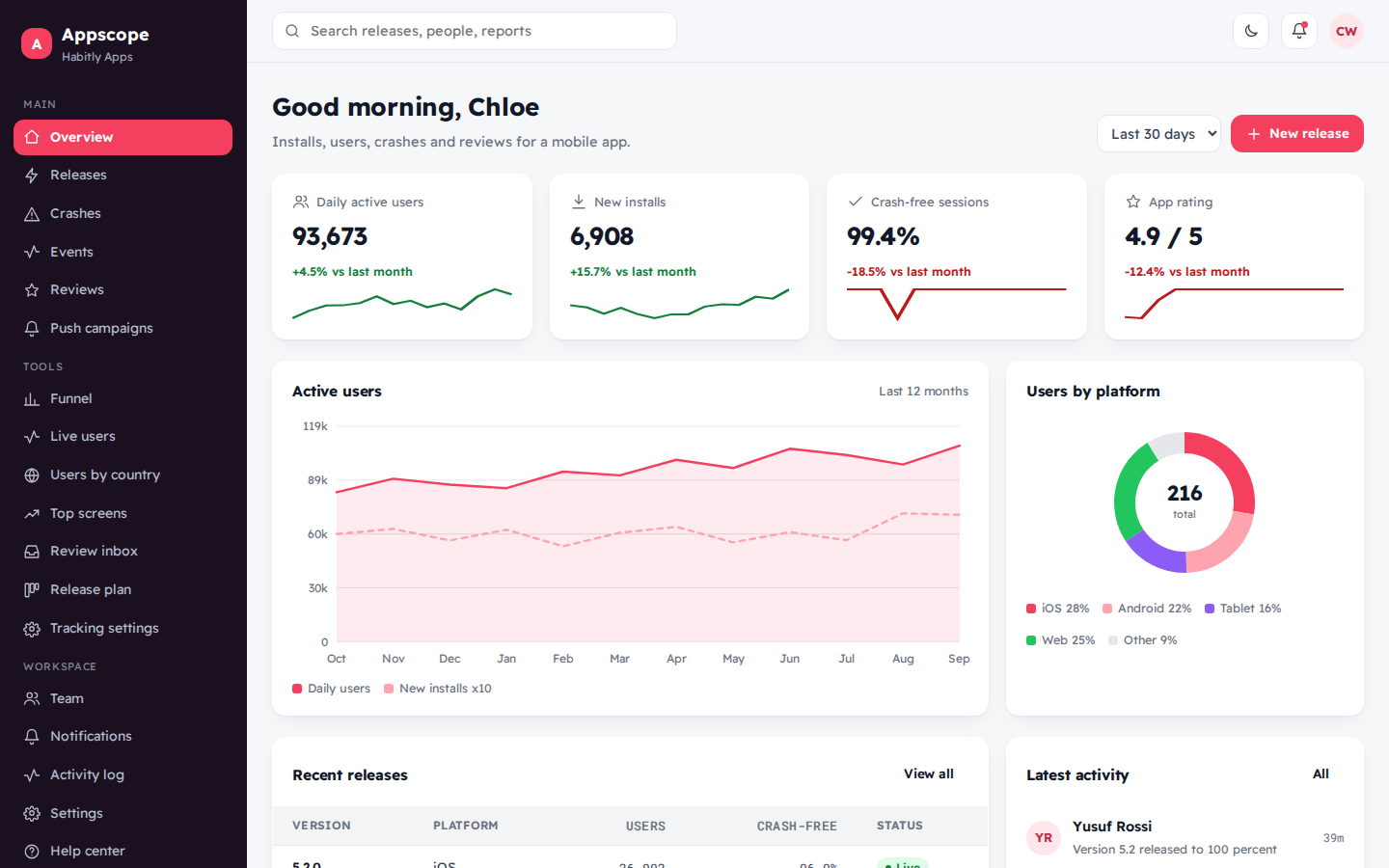This screenshot has width=1389, height=868.
Task: Click the Review inbox tray icon
Action: coord(32,552)
